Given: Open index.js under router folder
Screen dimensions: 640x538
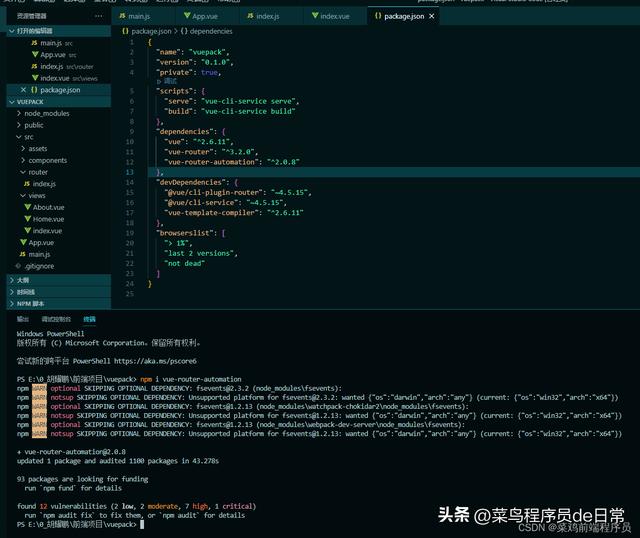Looking at the screenshot, I should (x=44, y=184).
